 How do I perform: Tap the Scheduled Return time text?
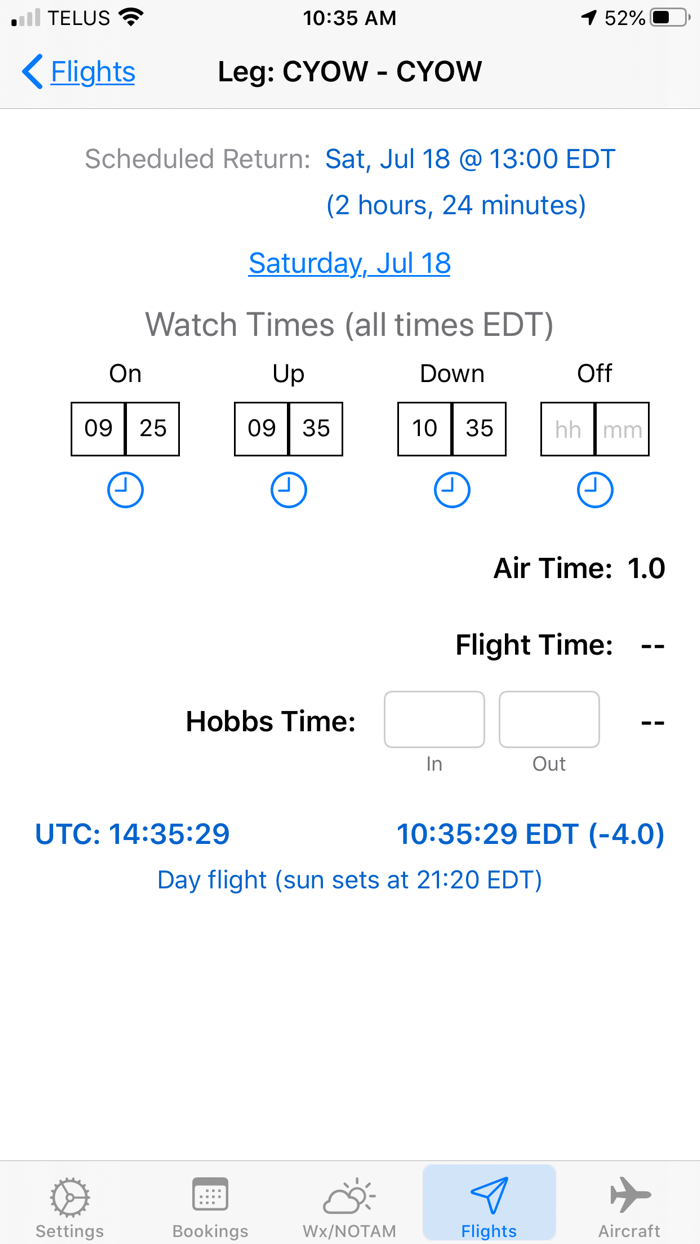[470, 158]
